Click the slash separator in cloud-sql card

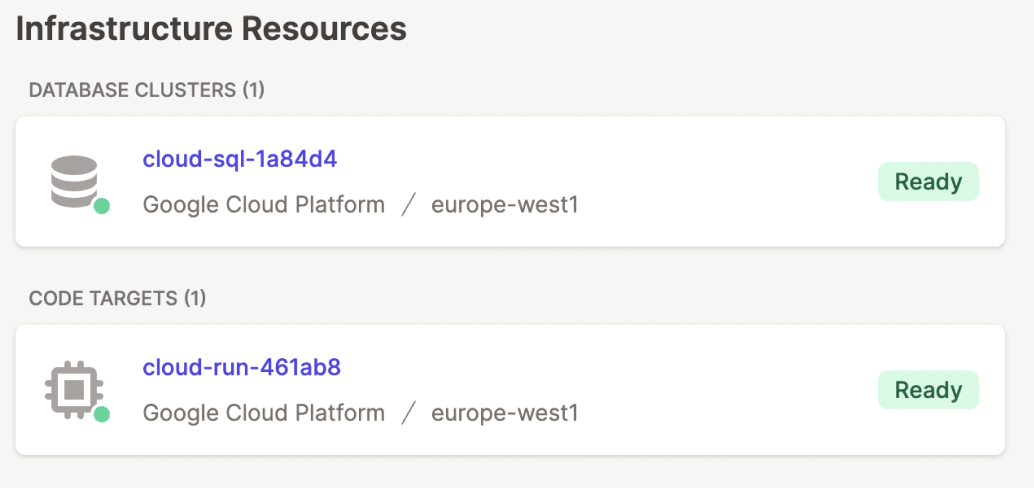(x=408, y=205)
